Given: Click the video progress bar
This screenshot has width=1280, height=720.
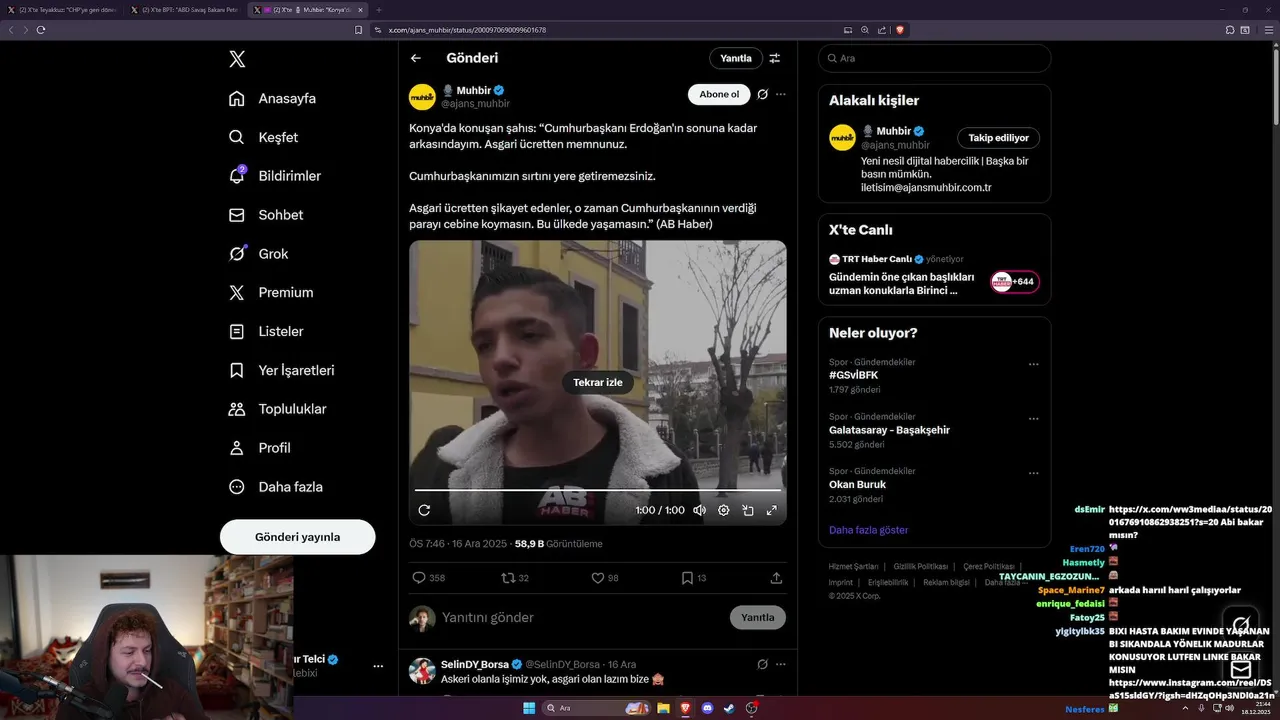Looking at the screenshot, I should click(x=598, y=490).
